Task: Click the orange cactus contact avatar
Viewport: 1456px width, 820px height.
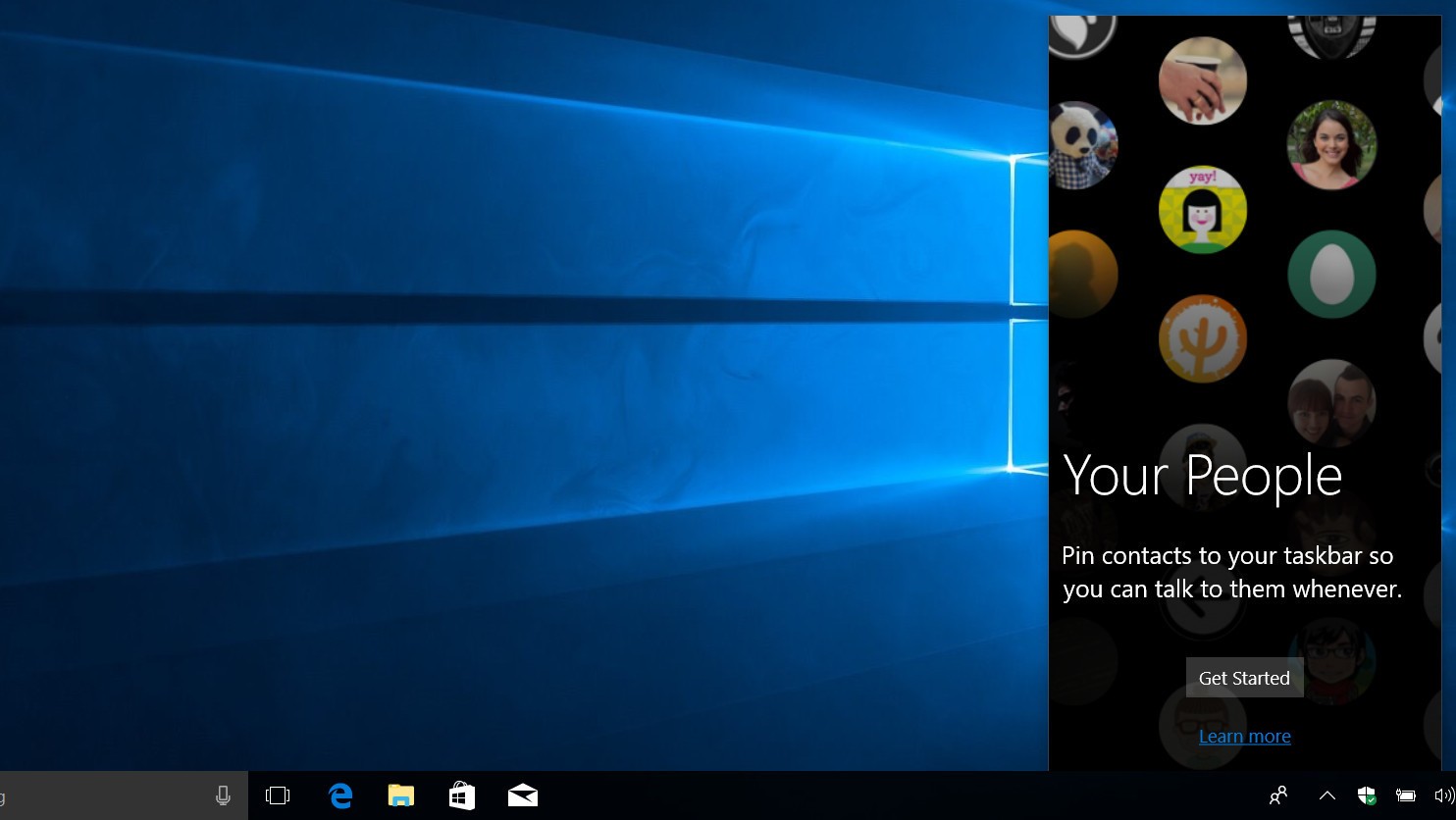Action: (1203, 338)
